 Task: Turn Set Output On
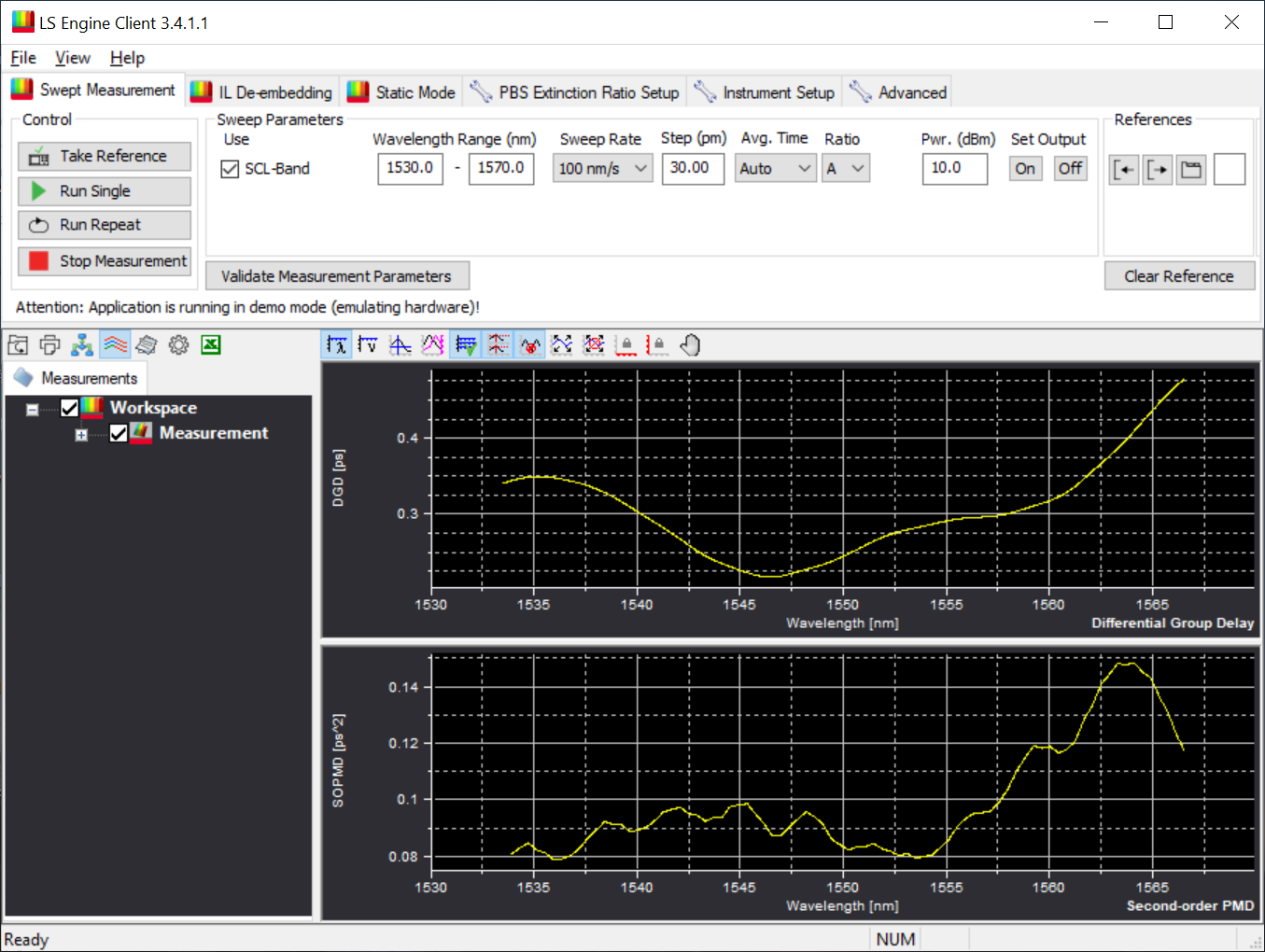pyautogui.click(x=1025, y=169)
